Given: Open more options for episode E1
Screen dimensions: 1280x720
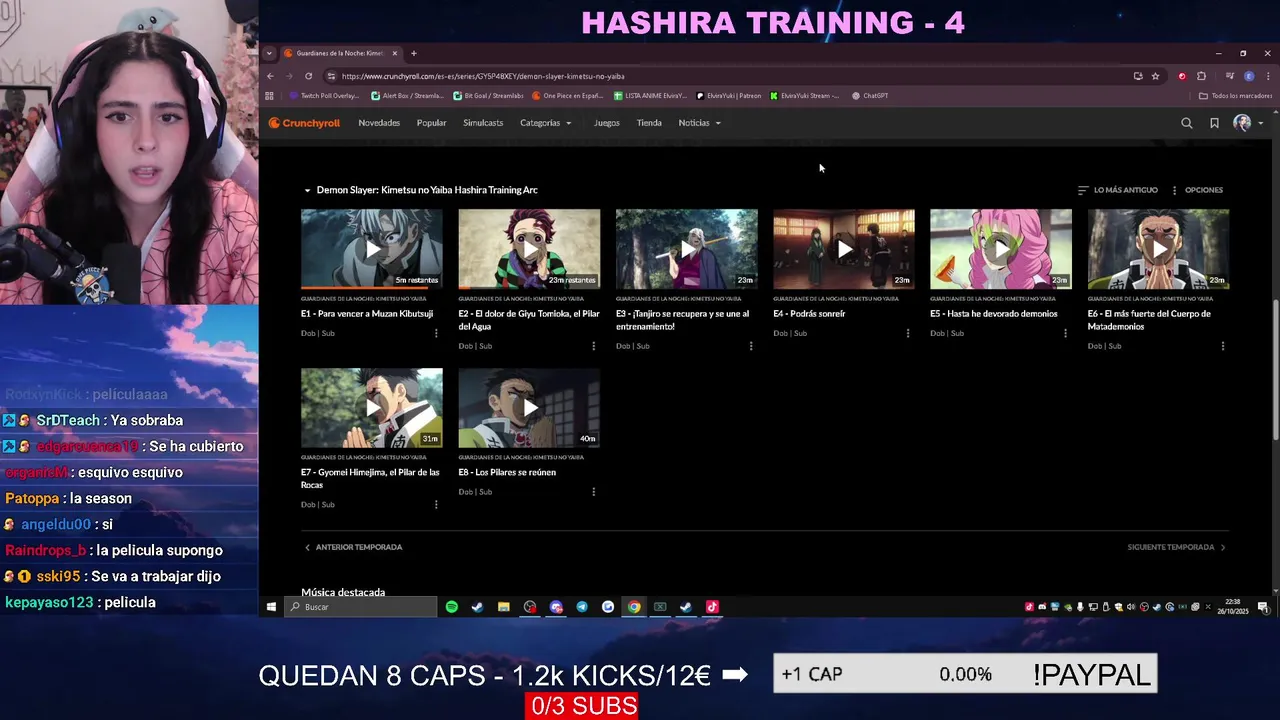Looking at the screenshot, I should tap(436, 333).
